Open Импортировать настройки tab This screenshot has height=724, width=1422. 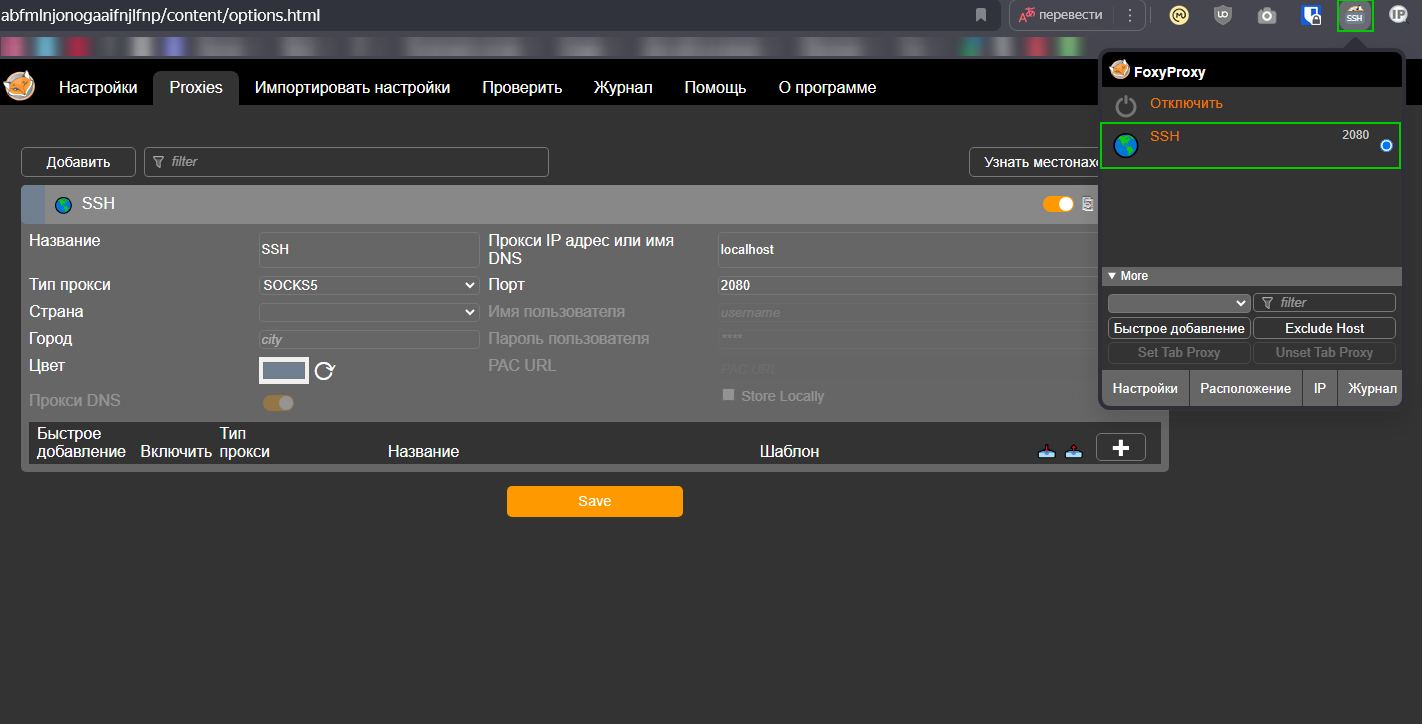coord(352,88)
